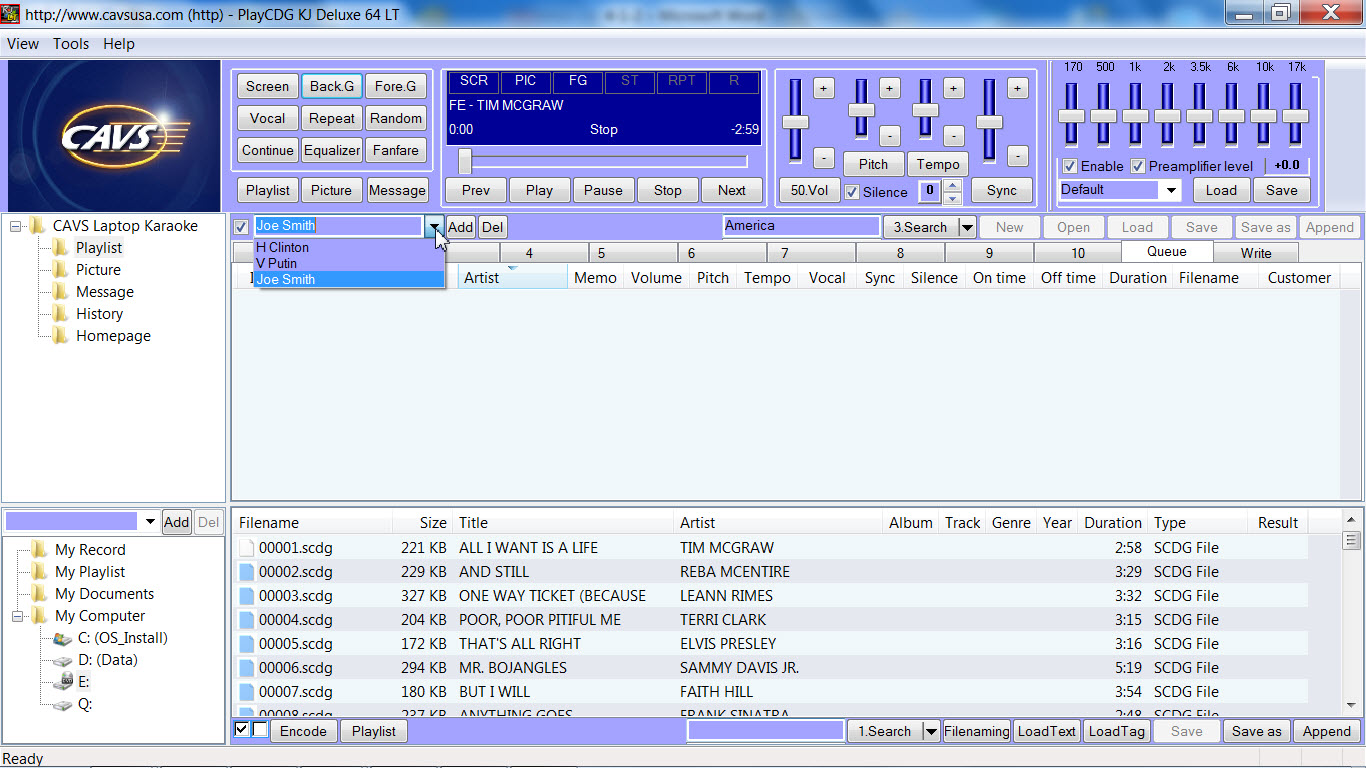1366x768 pixels.
Task: Toggle the FG indicator in the display
Action: click(578, 81)
